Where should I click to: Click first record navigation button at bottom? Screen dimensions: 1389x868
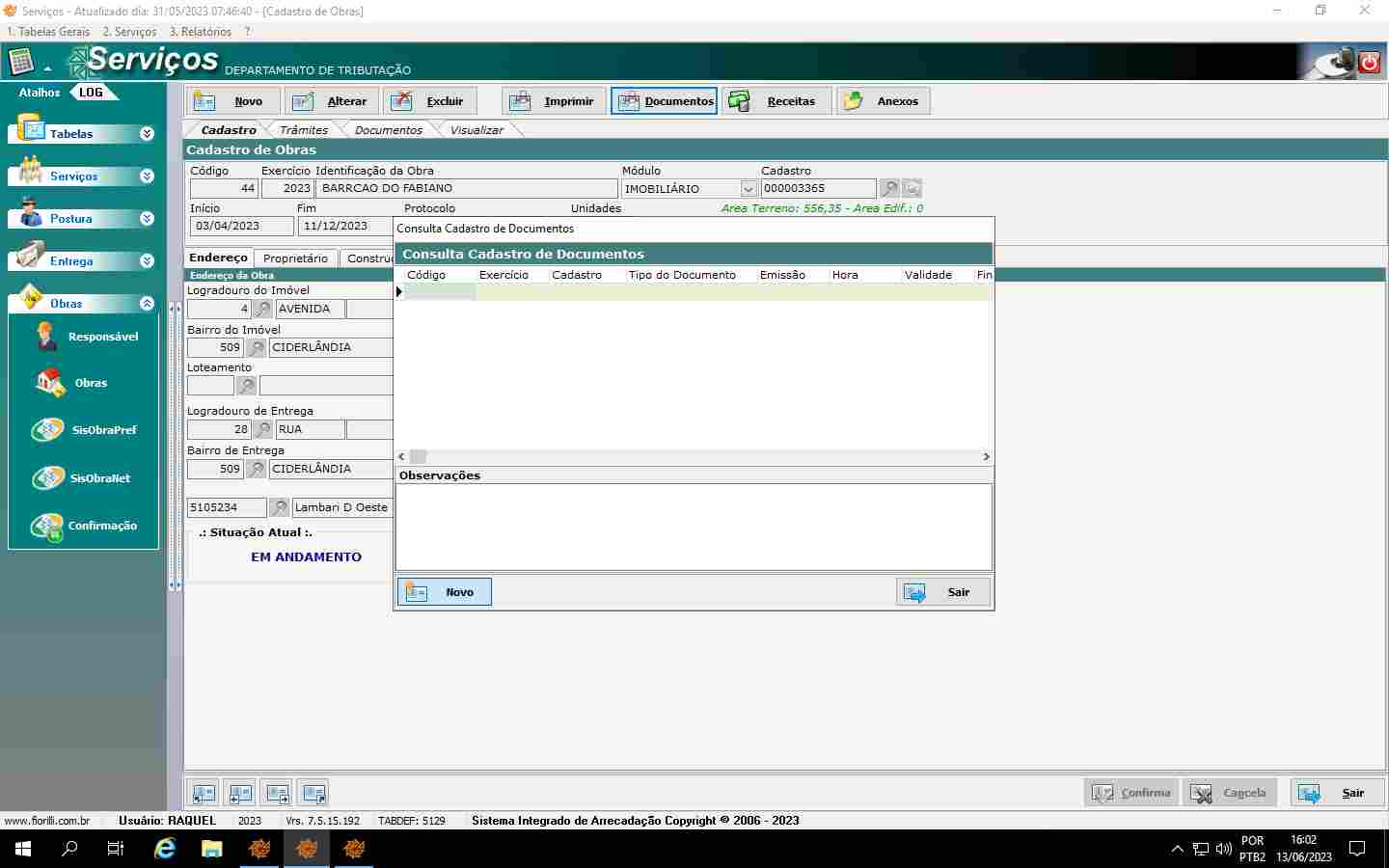(204, 794)
